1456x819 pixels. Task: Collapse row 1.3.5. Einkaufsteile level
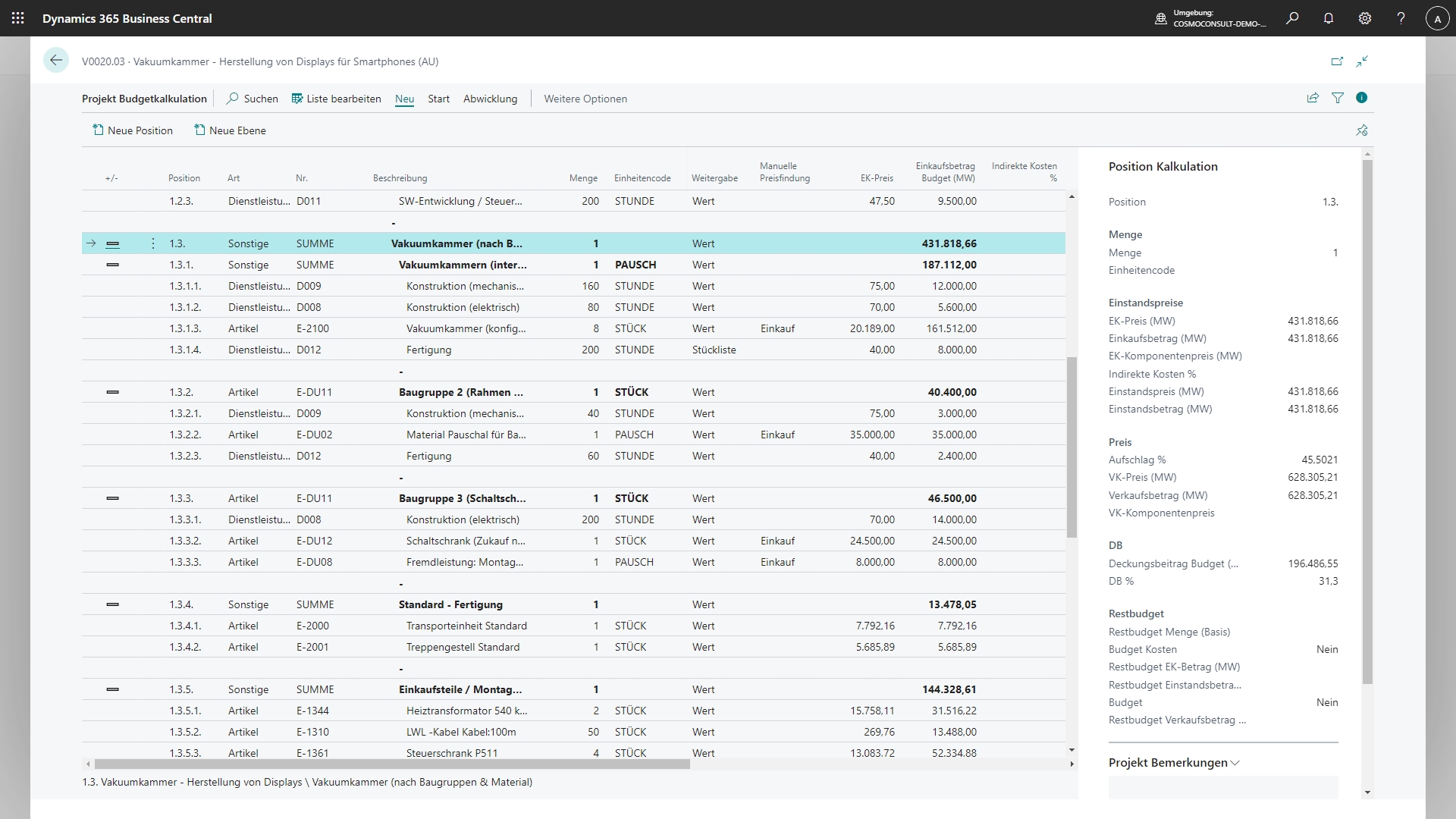point(113,689)
